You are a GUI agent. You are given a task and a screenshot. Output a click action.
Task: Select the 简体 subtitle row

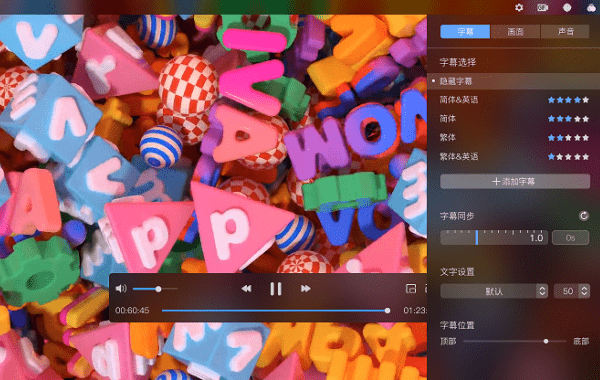[513, 119]
